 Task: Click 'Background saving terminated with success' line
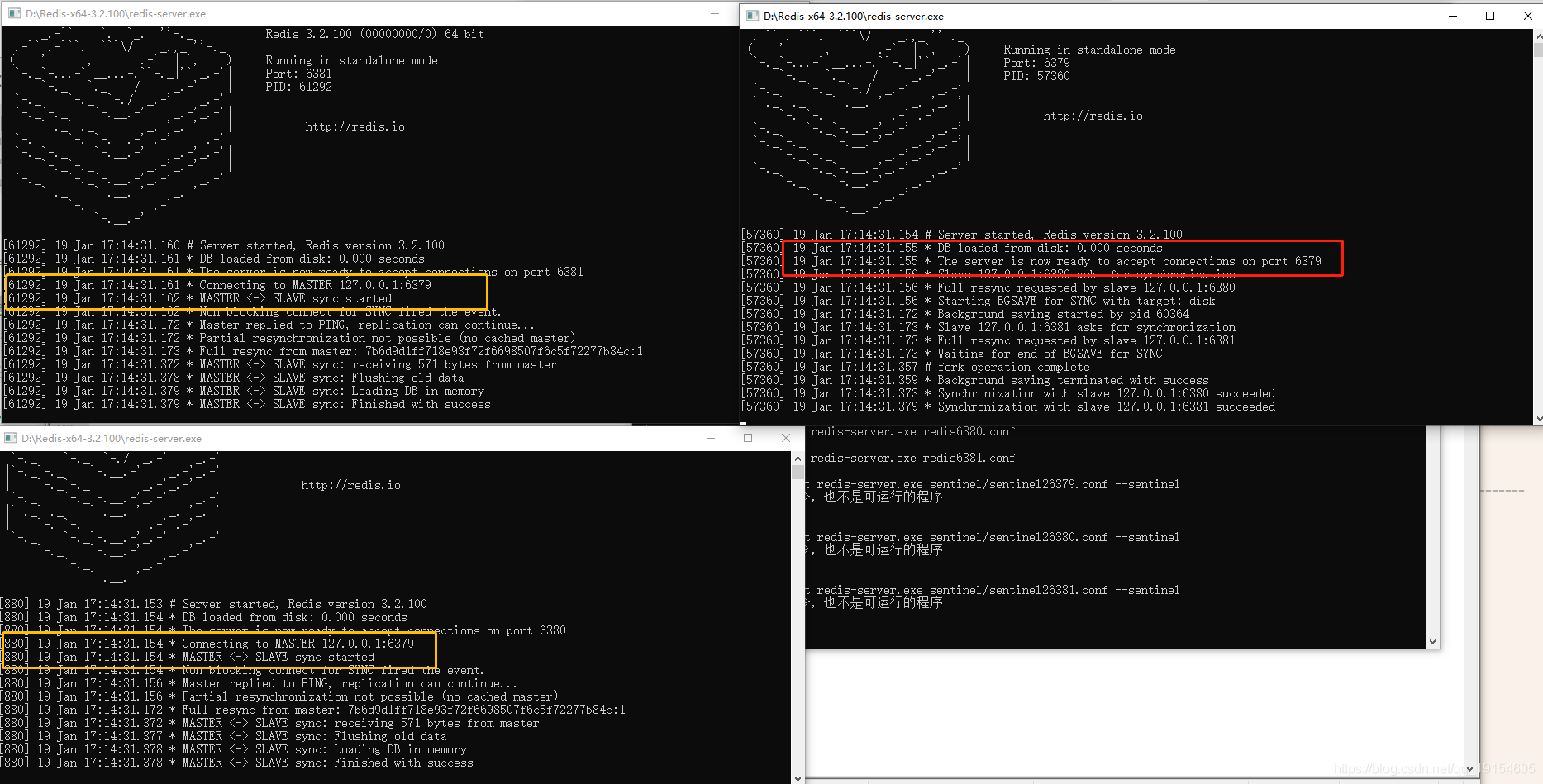point(975,380)
